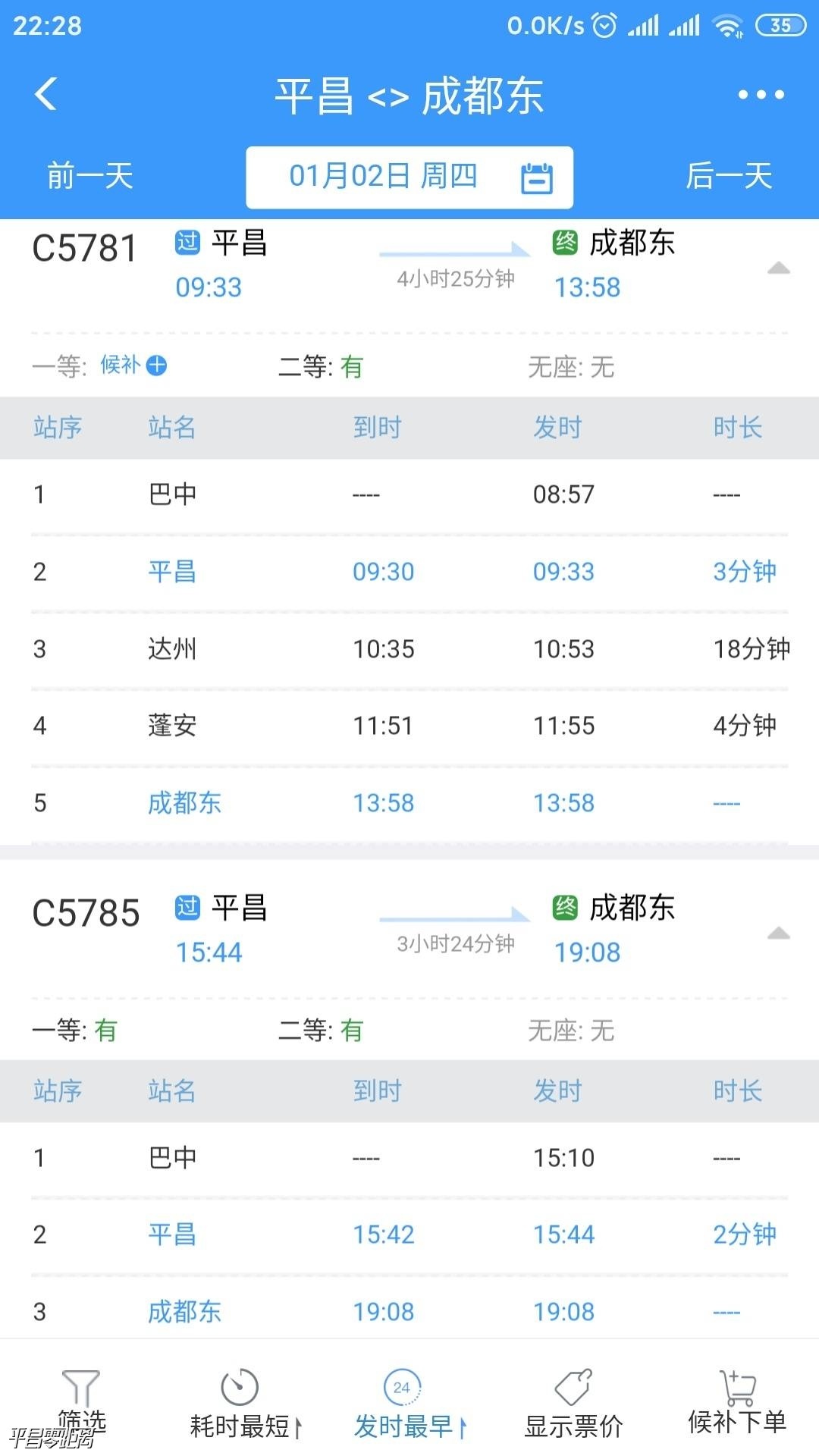Tap the 显示票价 price tag icon
This screenshot has width=819, height=1456.
click(573, 1388)
